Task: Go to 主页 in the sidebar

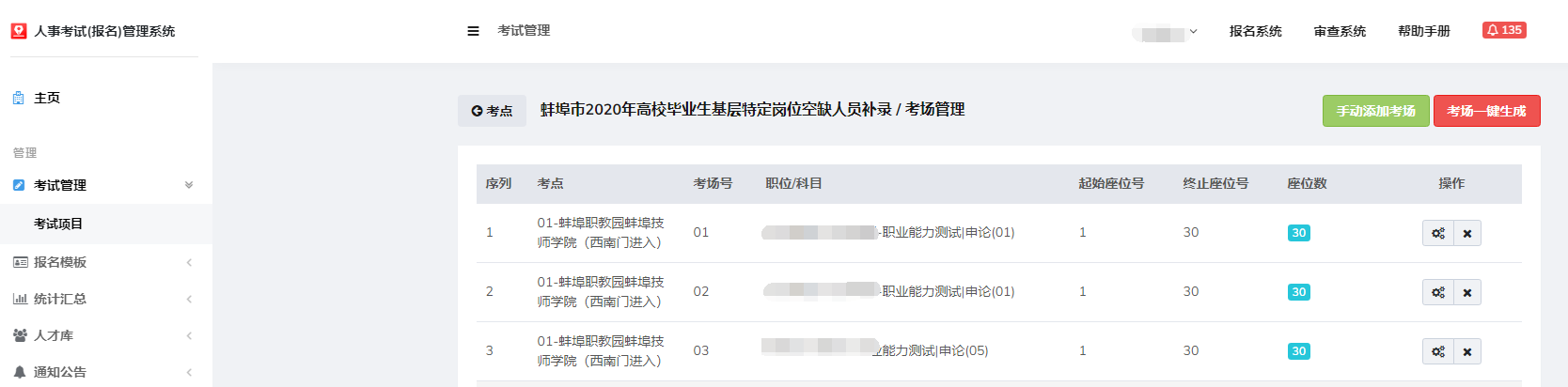Action: 47,98
